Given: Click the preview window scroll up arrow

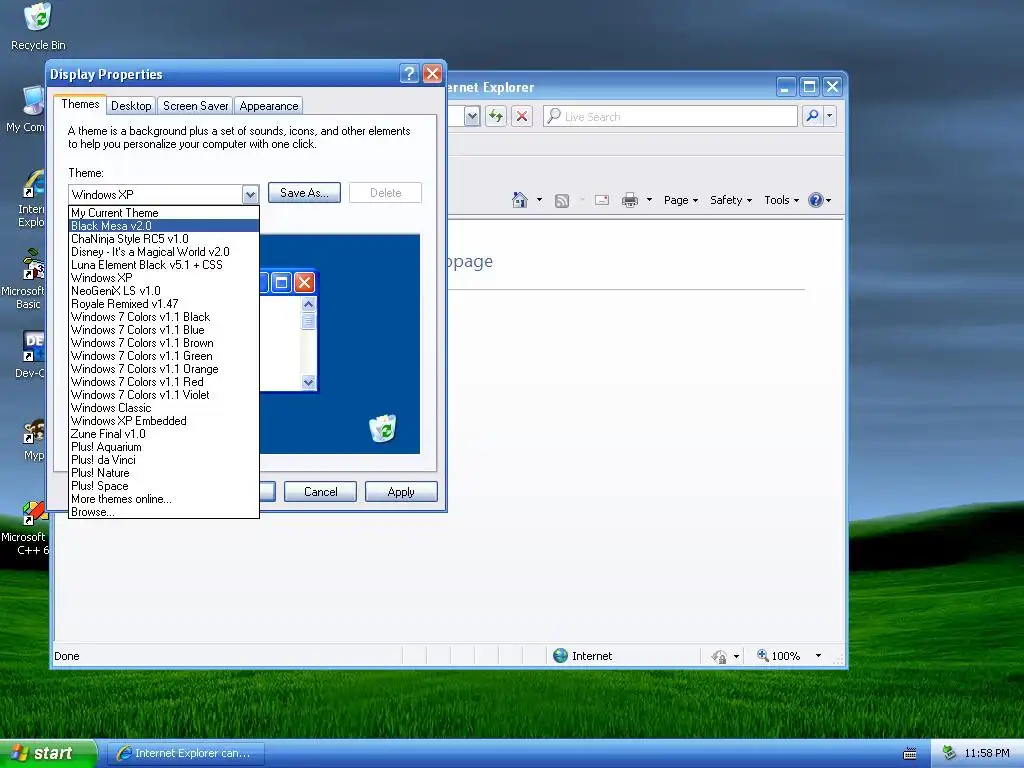Looking at the screenshot, I should coord(308,304).
